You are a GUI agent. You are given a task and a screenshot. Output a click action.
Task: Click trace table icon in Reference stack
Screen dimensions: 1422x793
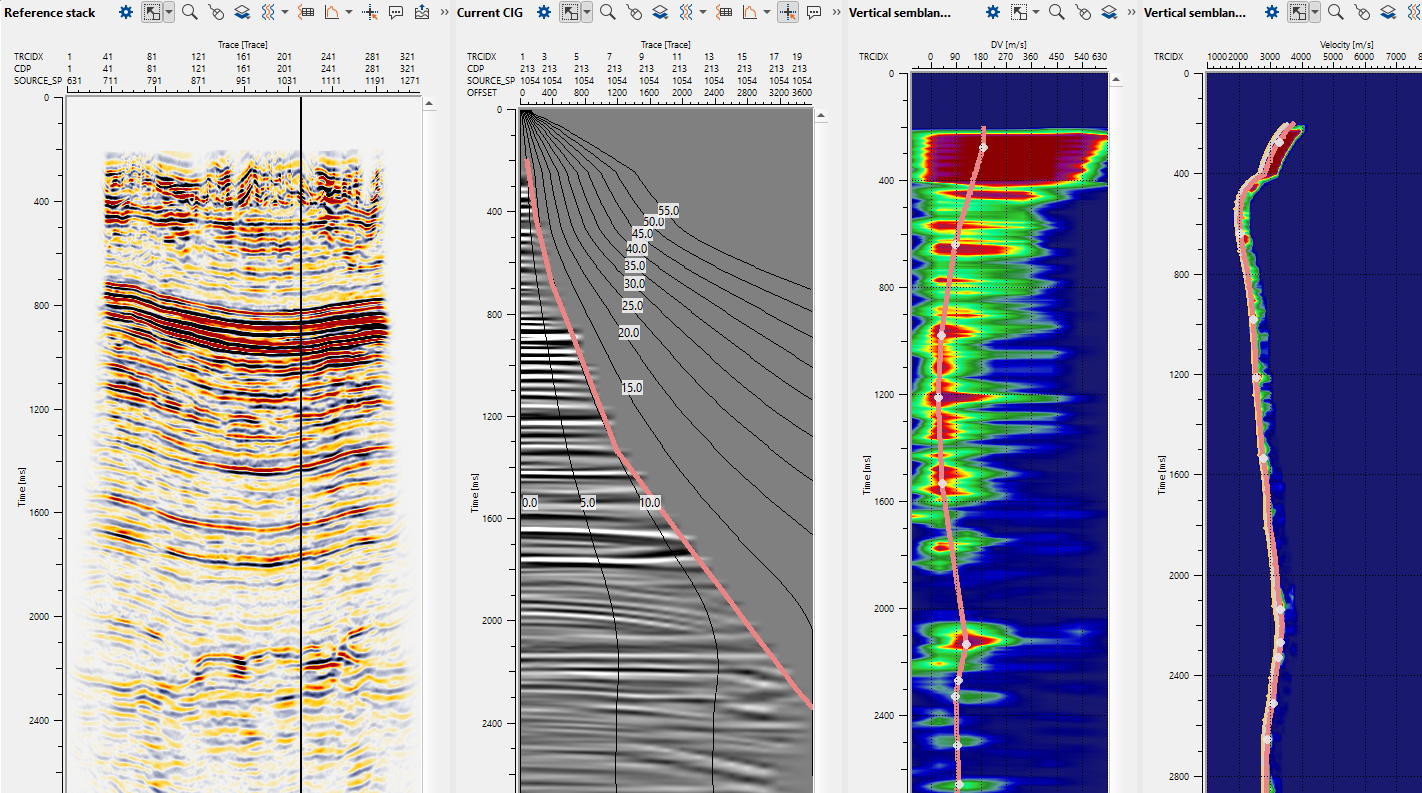coord(306,13)
